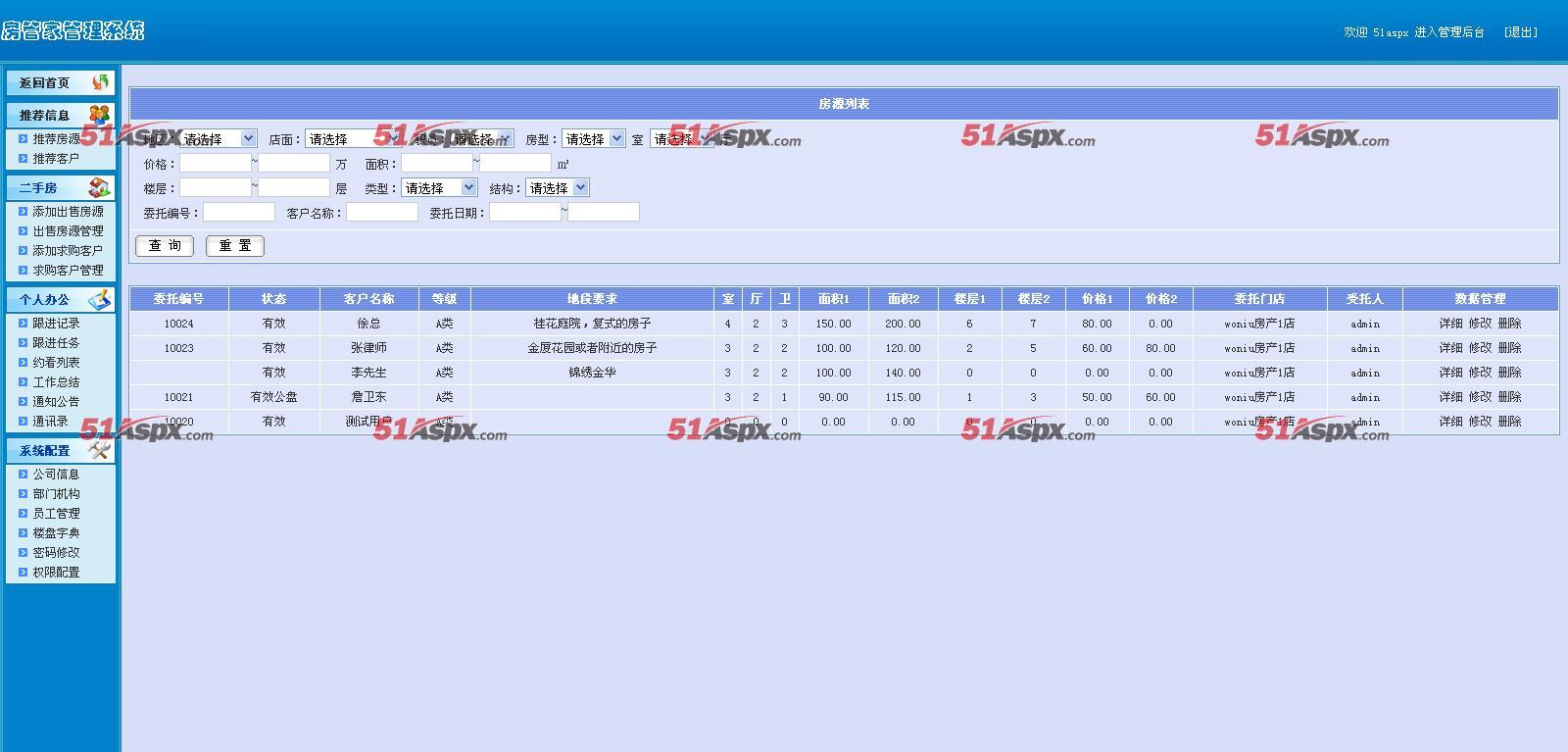Open 部门机构 in sidebar

pyautogui.click(x=56, y=493)
